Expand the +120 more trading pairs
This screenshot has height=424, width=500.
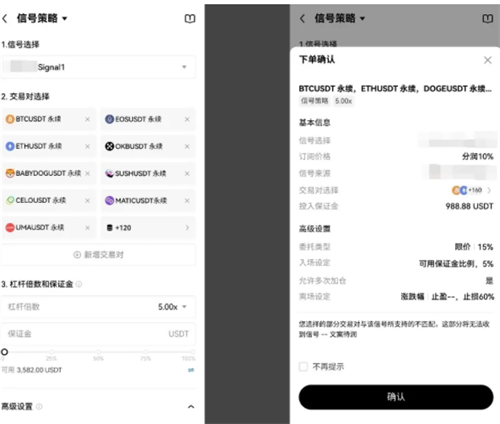148,228
